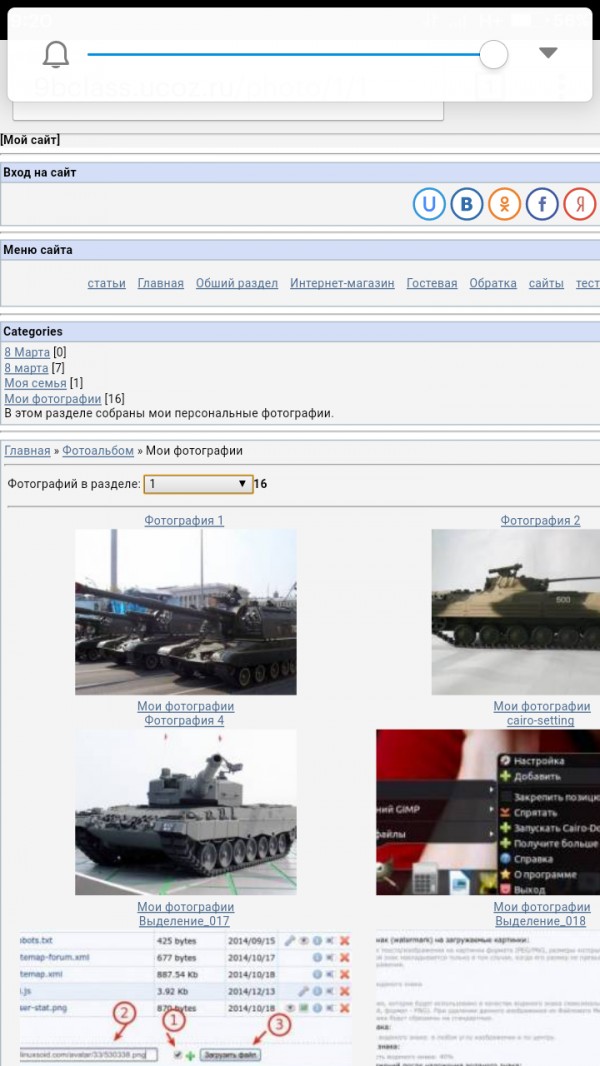600x1066 pixels.
Task: Go to Интернет-магазин menu link
Action: (x=342, y=283)
